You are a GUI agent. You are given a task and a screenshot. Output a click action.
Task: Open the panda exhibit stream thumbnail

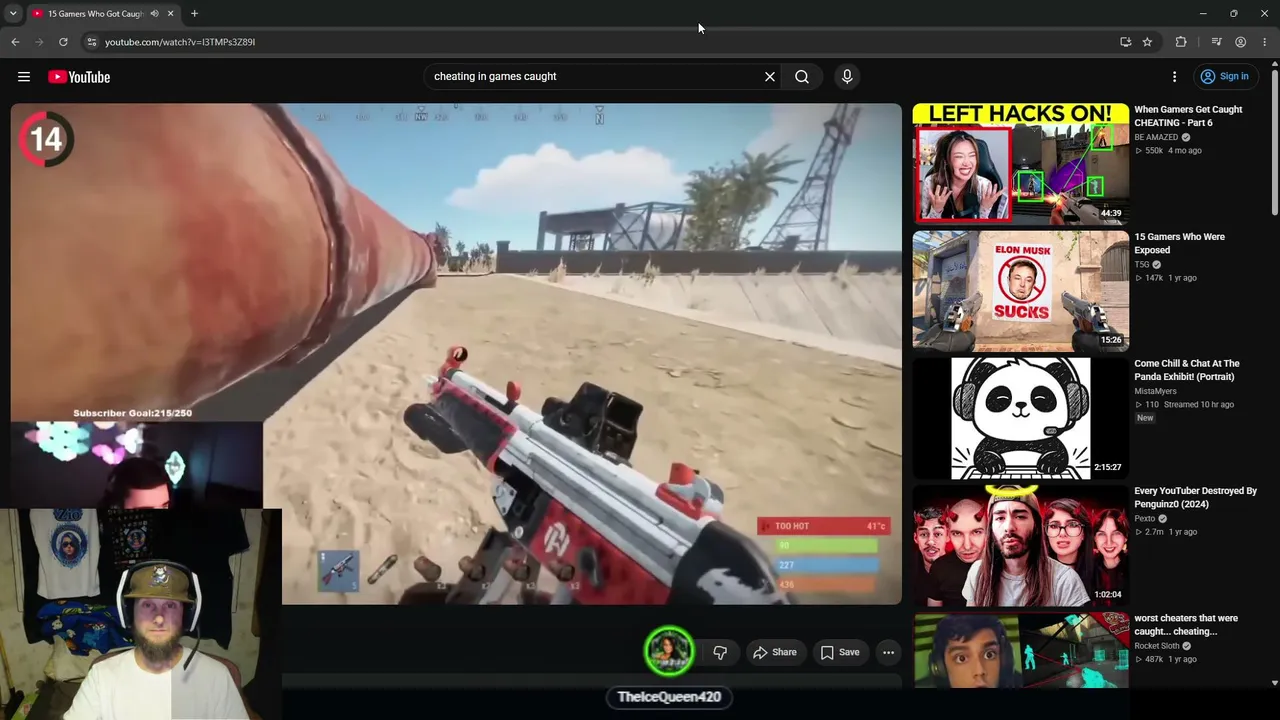coord(1020,418)
